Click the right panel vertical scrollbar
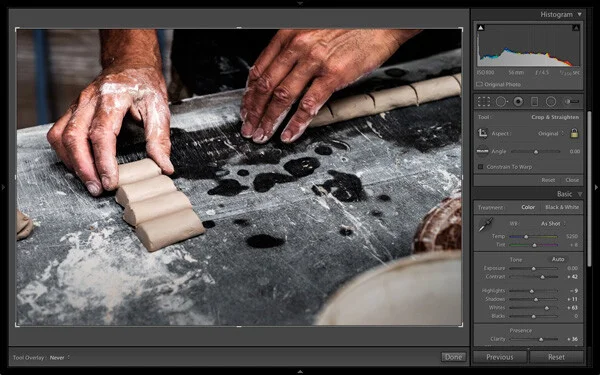 coord(589,189)
